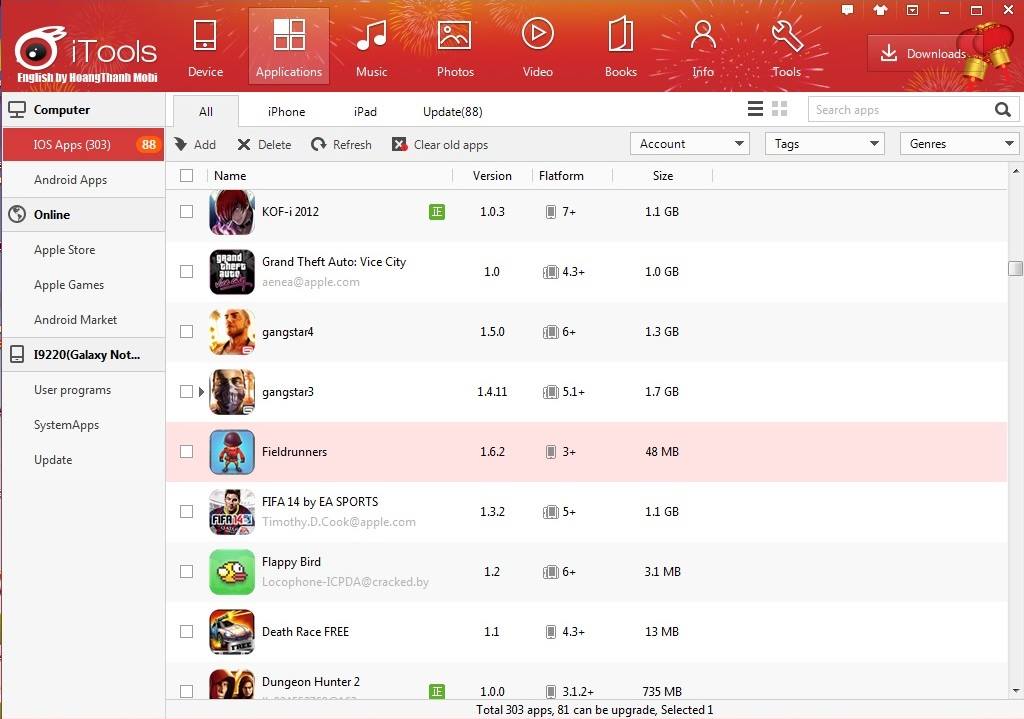
Task: Click the green badge on Dungeon Hunter 2
Action: tap(437, 691)
